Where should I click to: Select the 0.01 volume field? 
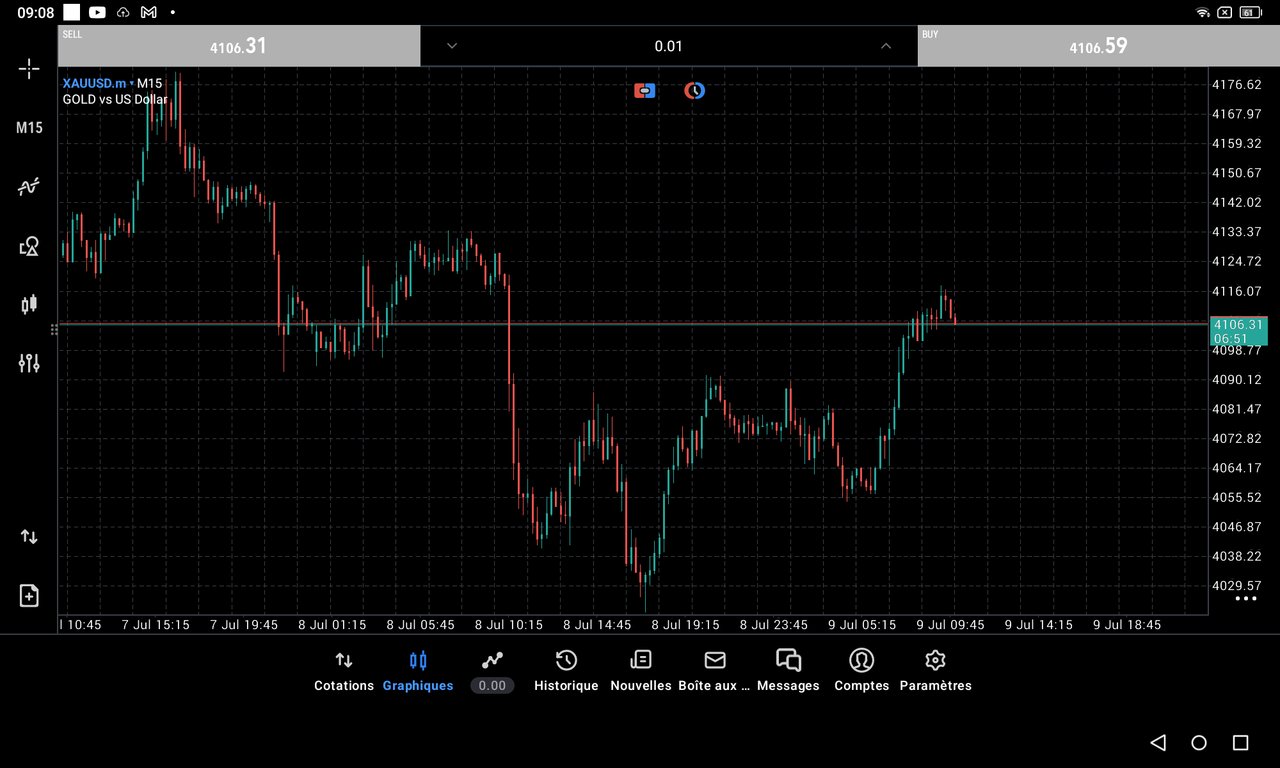668,46
